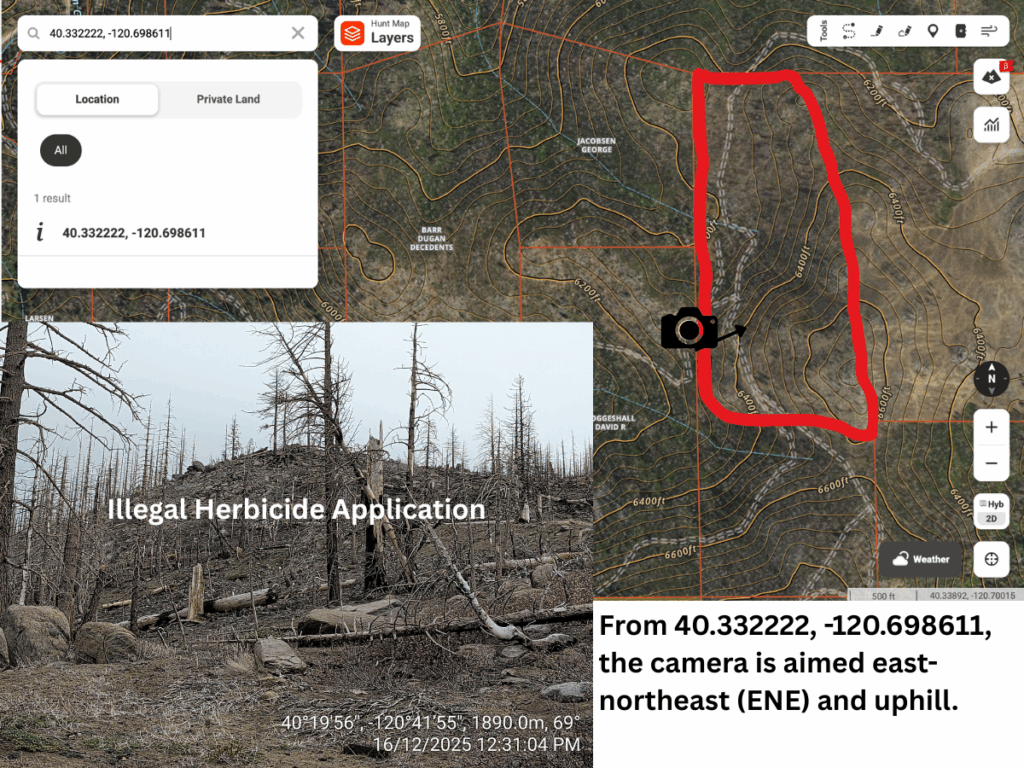Select the freehand shape drawing tool
The width and height of the screenshot is (1024, 768).
click(905, 31)
